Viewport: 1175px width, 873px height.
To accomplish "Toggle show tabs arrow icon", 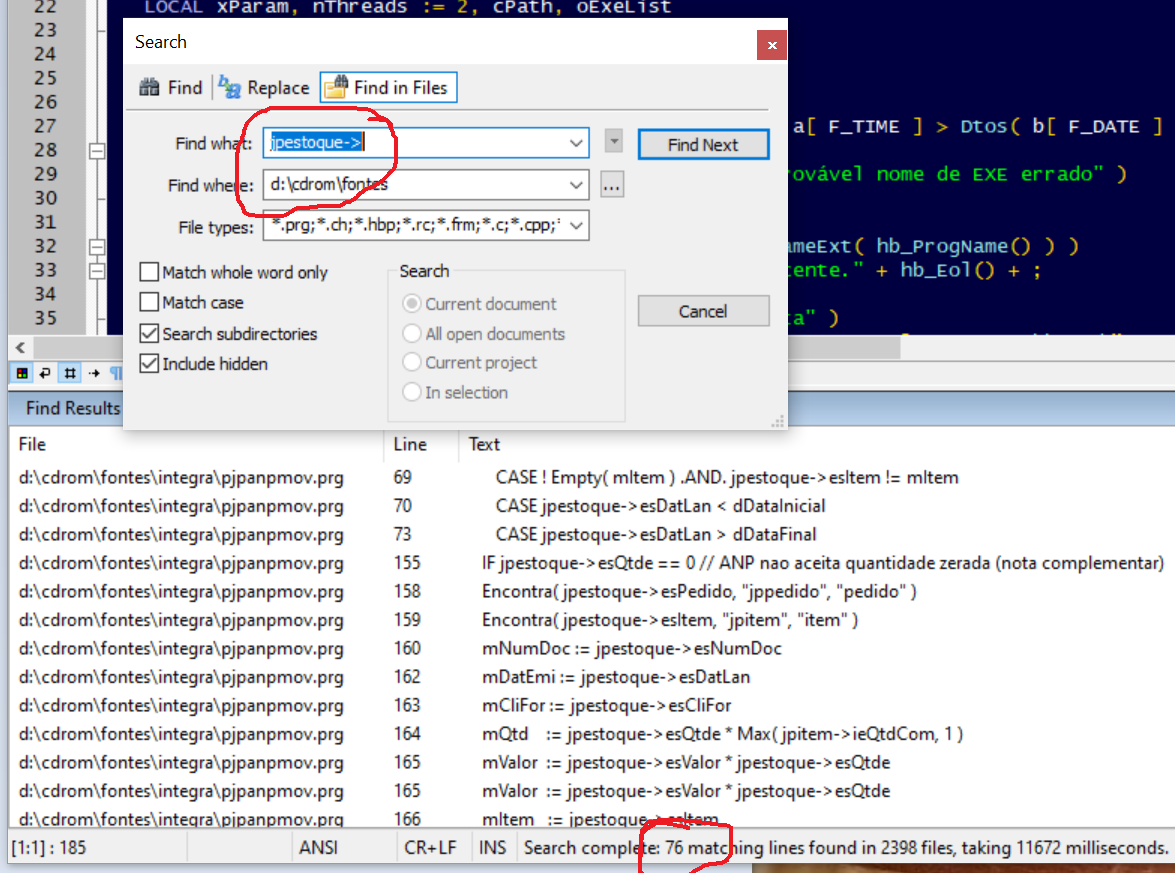I will click(x=94, y=372).
